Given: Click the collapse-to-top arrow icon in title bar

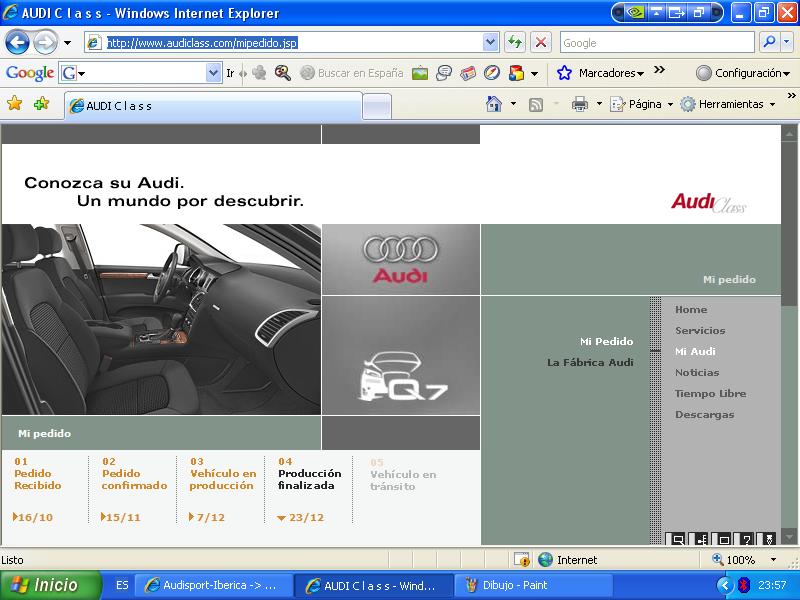Looking at the screenshot, I should pos(656,13).
